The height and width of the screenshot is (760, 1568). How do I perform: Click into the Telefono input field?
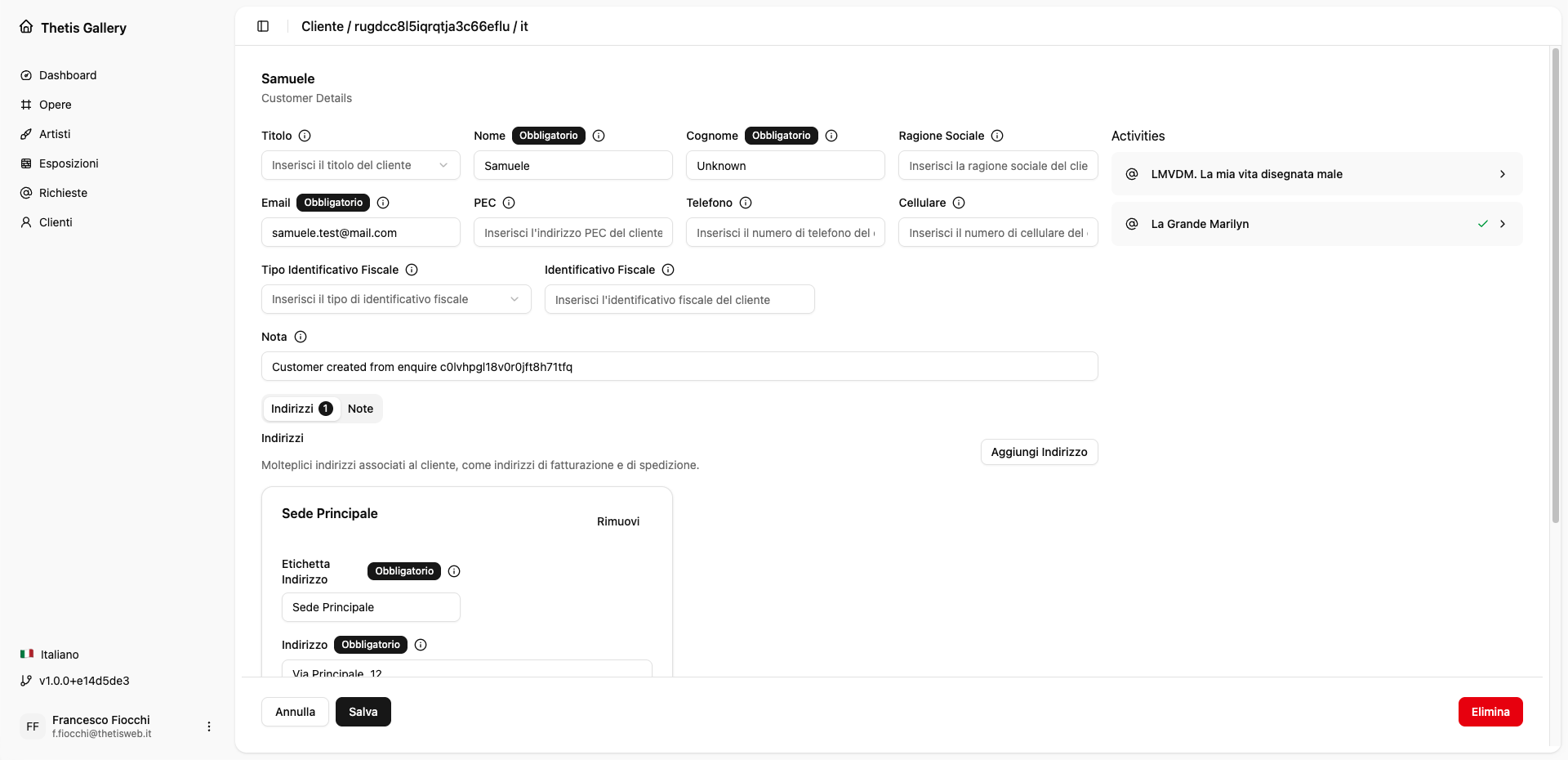(785, 233)
